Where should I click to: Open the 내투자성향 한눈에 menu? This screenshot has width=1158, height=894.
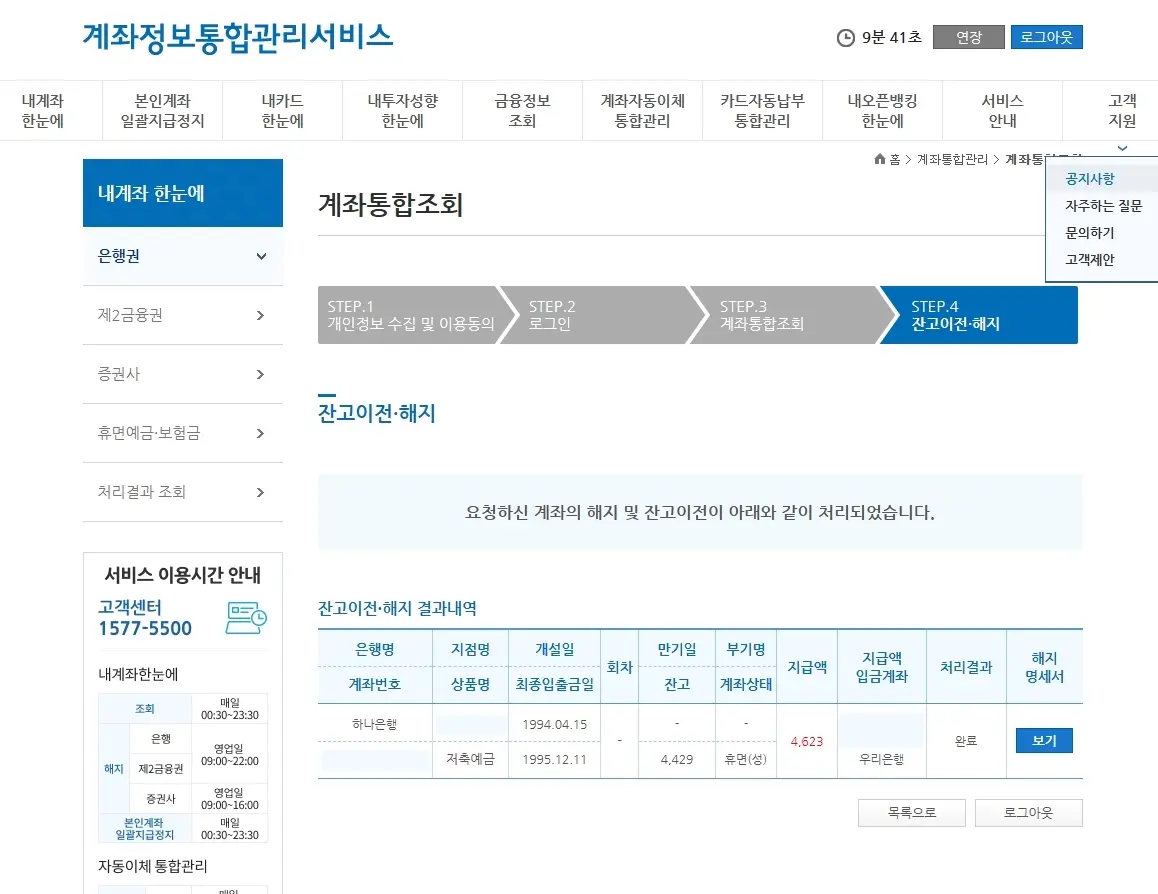[x=402, y=111]
